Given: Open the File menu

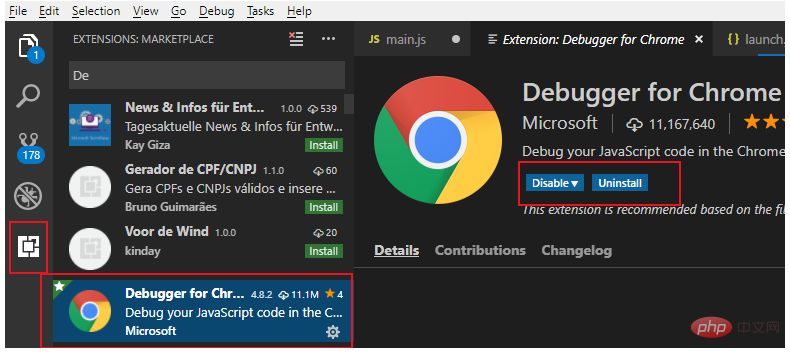Looking at the screenshot, I should coord(18,11).
